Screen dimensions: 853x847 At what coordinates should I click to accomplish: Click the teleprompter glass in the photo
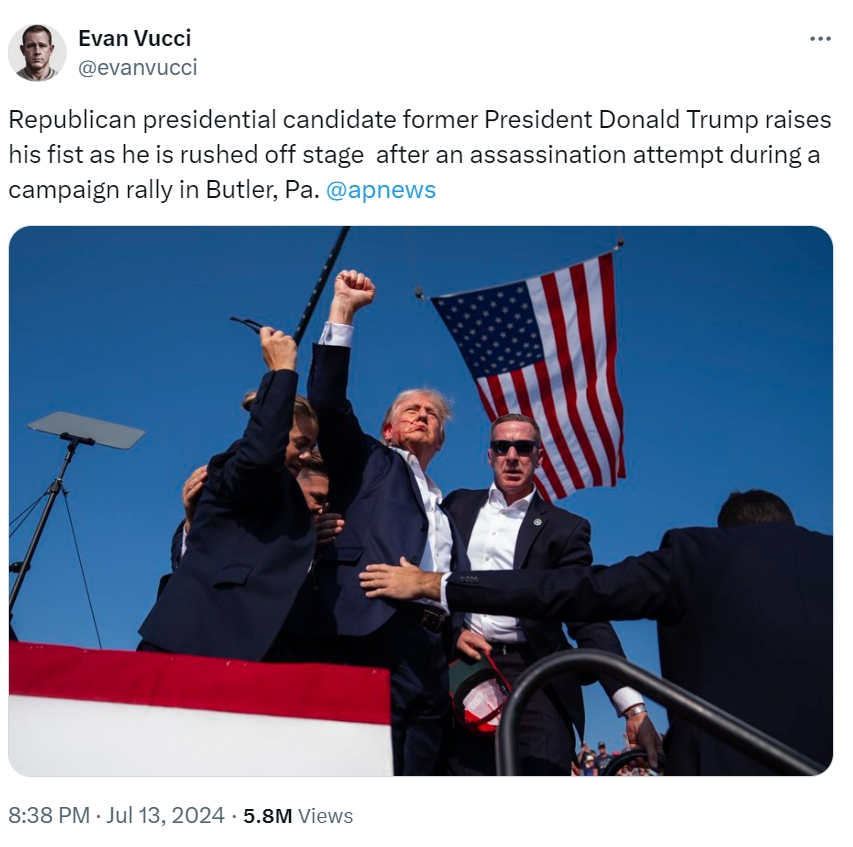(86, 430)
